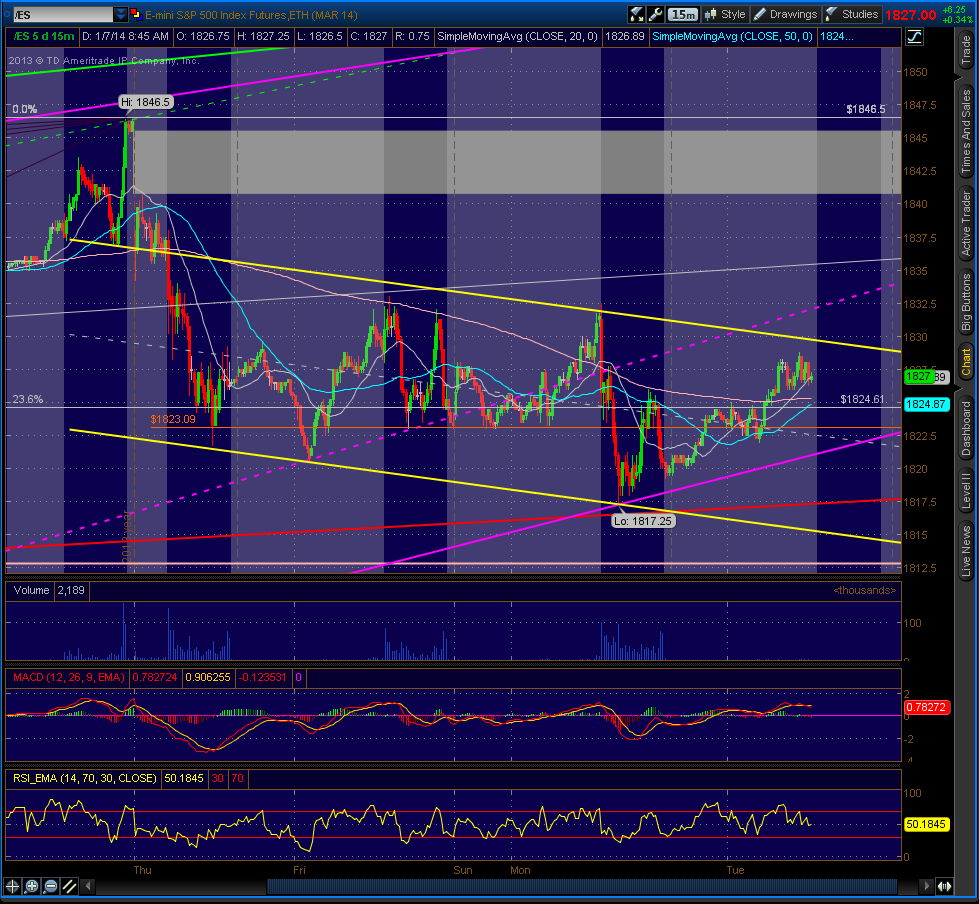
Task: Click the share chart icon beside wrench
Action: pyautogui.click(x=637, y=14)
